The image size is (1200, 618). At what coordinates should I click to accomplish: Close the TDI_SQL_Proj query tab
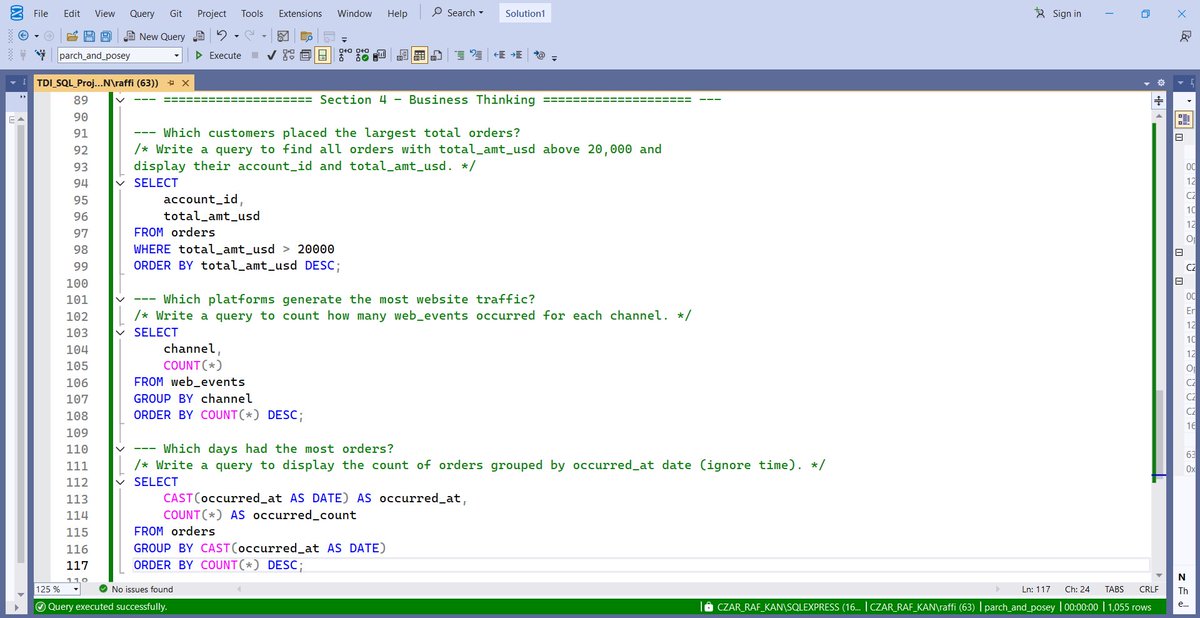click(x=186, y=82)
